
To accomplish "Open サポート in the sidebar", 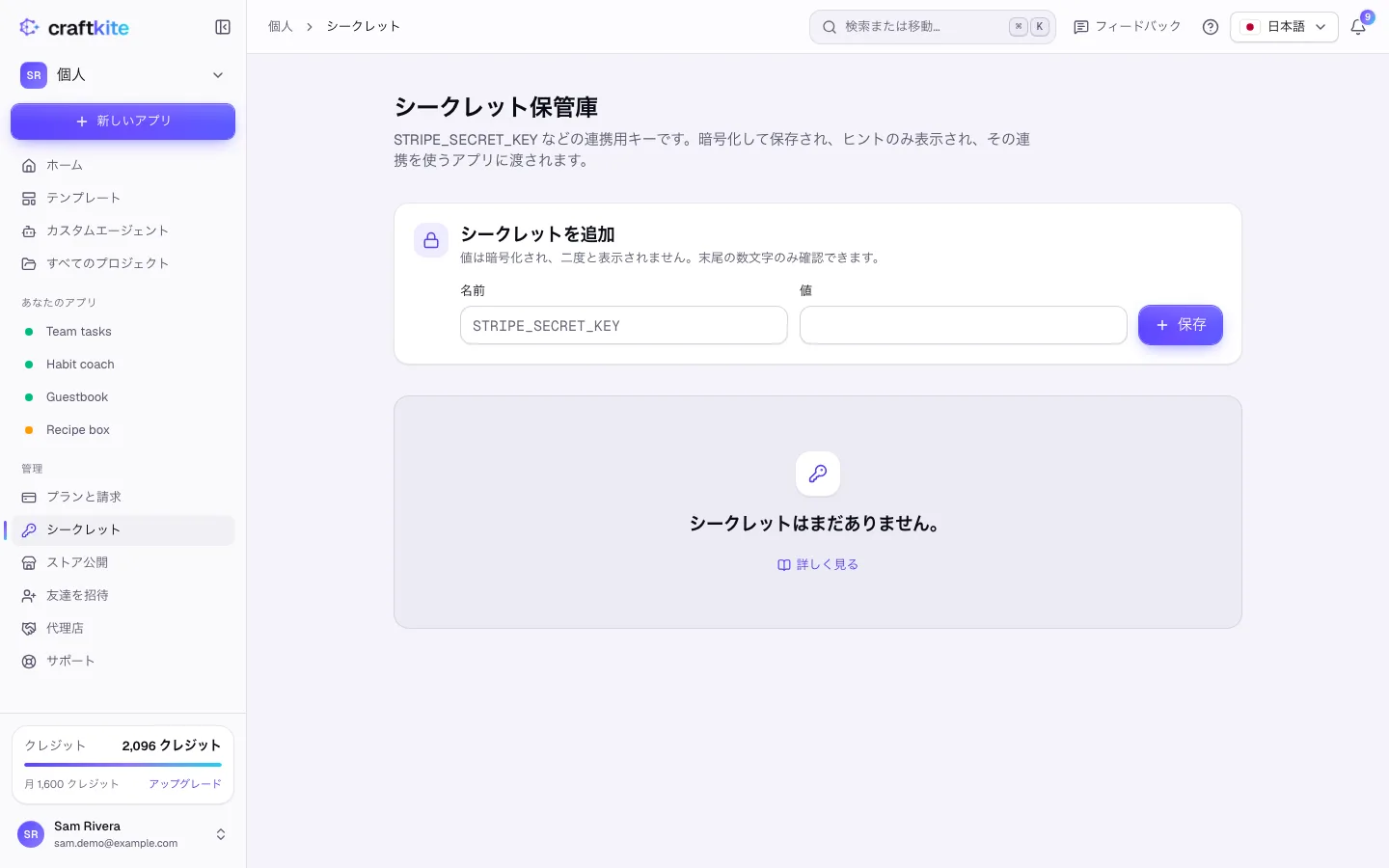I will tap(123, 661).
